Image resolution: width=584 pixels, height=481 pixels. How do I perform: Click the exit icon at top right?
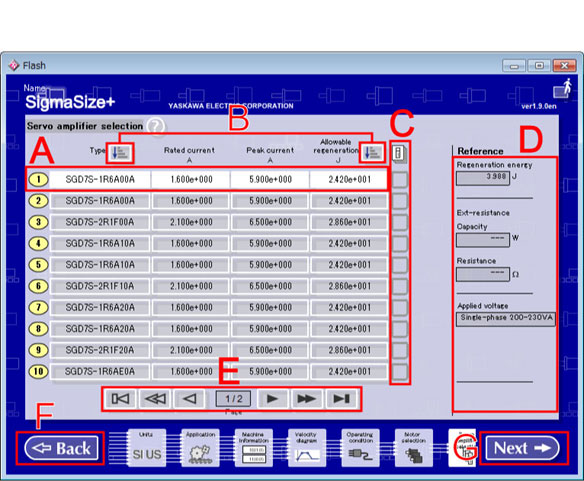click(x=563, y=89)
